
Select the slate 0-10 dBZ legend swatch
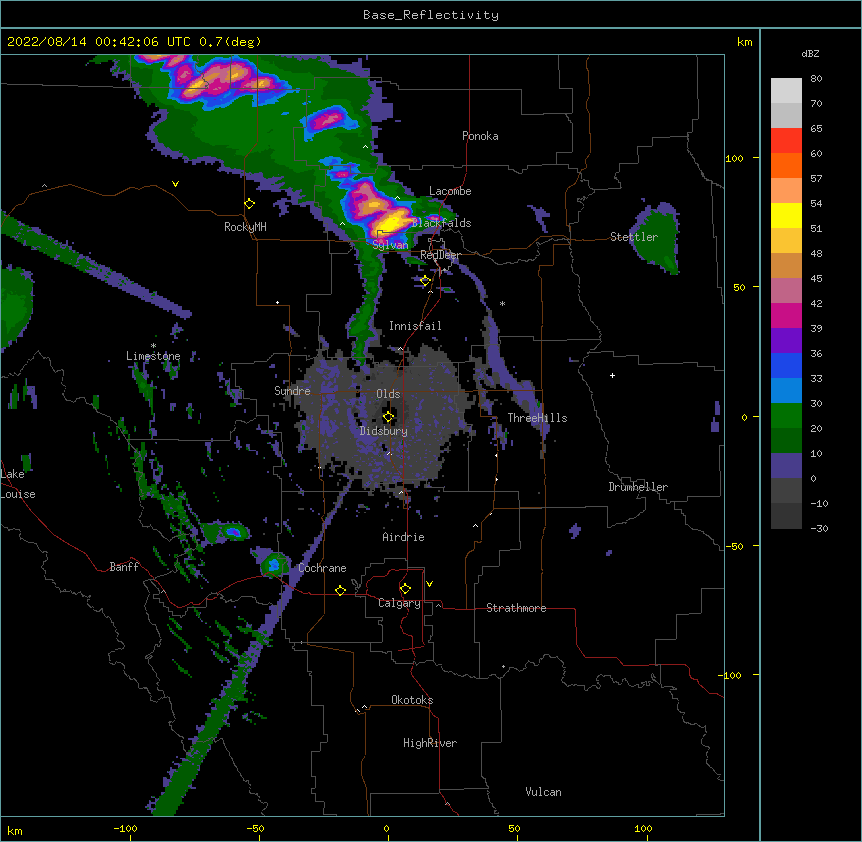coord(786,466)
